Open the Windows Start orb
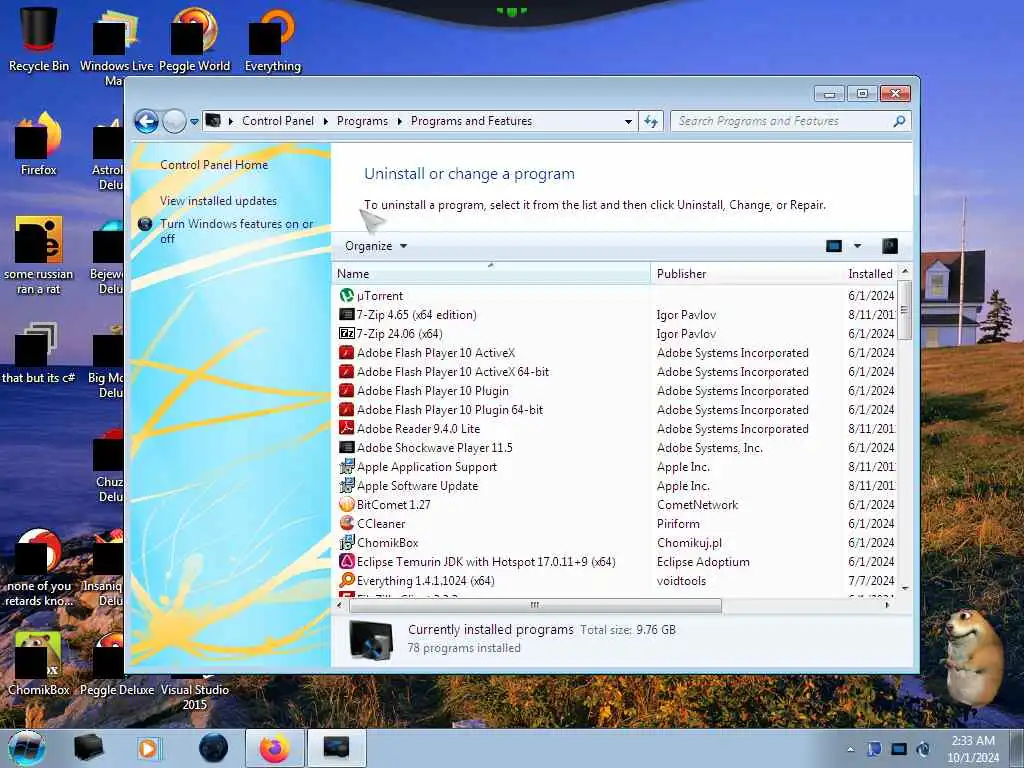Image resolution: width=1024 pixels, height=768 pixels. [27, 748]
